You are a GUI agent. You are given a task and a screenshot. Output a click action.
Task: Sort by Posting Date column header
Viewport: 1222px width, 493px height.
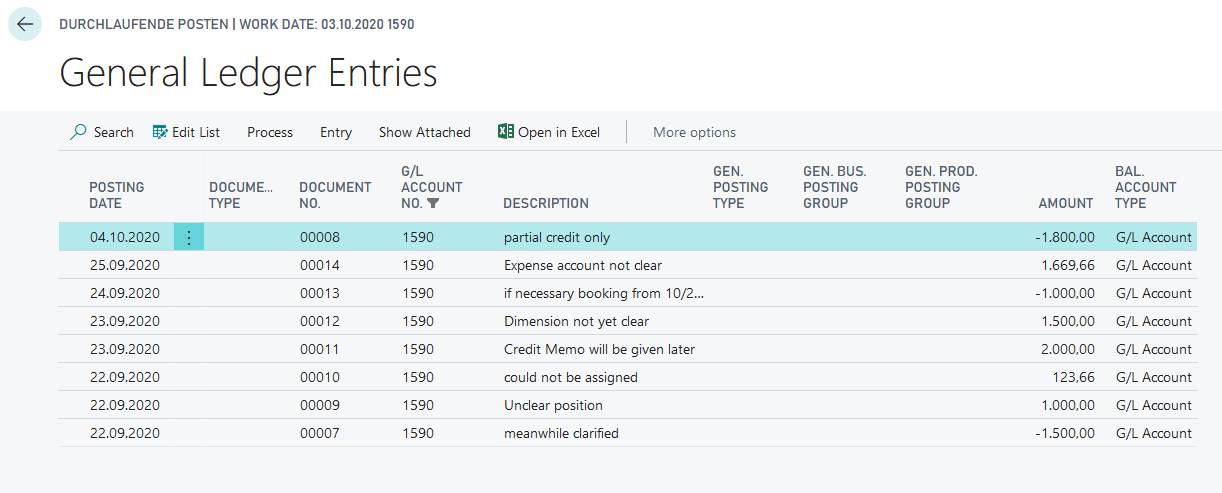(117, 195)
